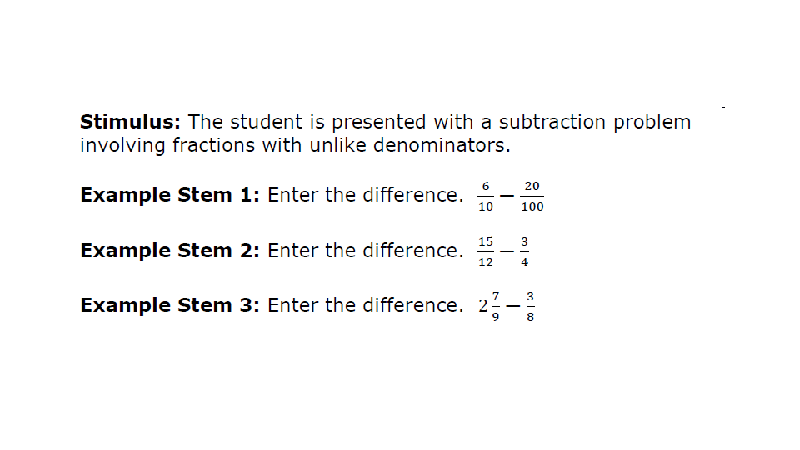The width and height of the screenshot is (800, 450).
Task: Click the bold Stimulus label
Action: [x=130, y=122]
